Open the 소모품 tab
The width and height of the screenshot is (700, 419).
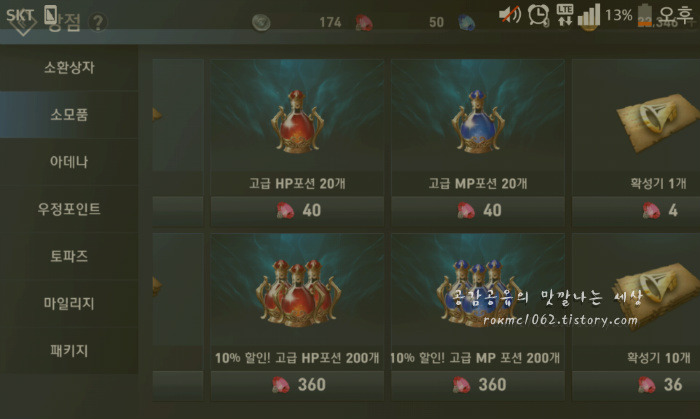[69, 115]
